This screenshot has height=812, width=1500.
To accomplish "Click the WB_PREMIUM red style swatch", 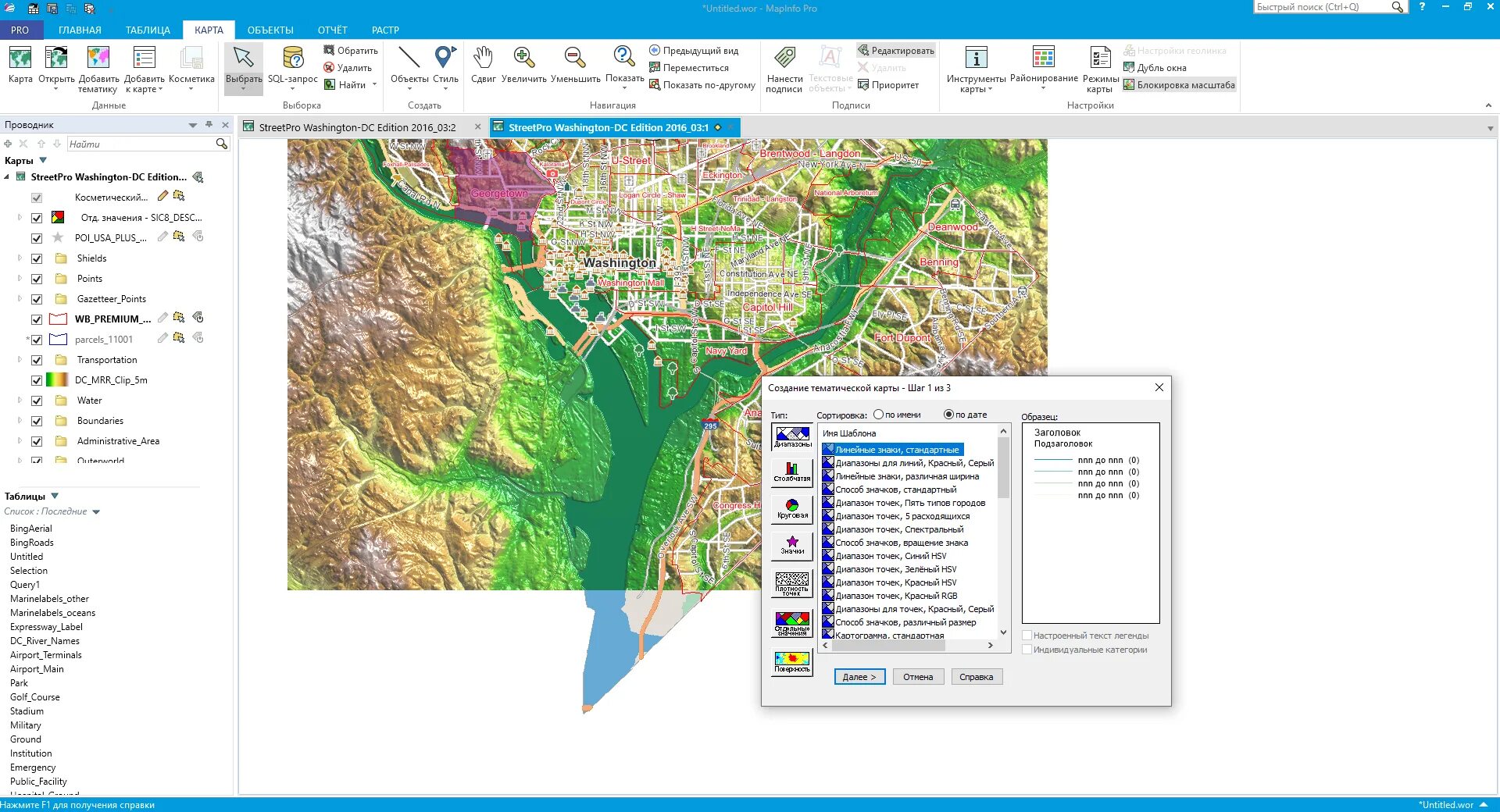I will coord(58,319).
